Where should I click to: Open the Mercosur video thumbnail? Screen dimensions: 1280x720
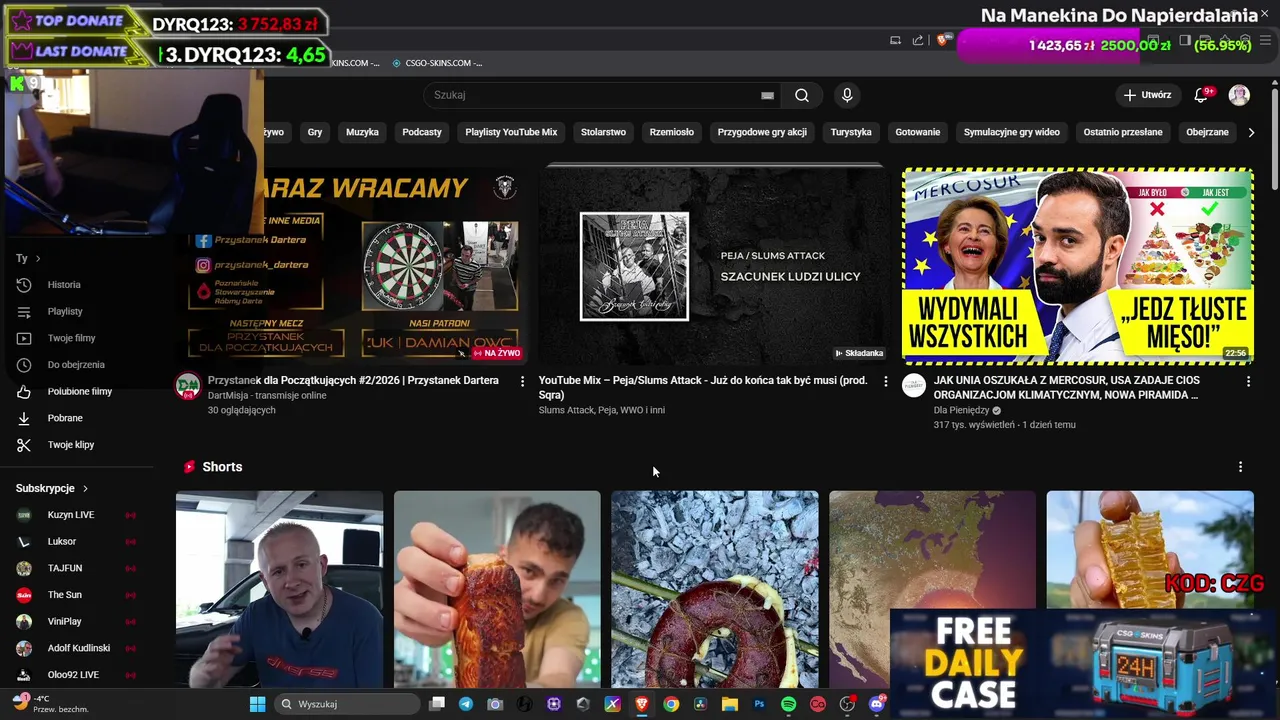[1077, 266]
